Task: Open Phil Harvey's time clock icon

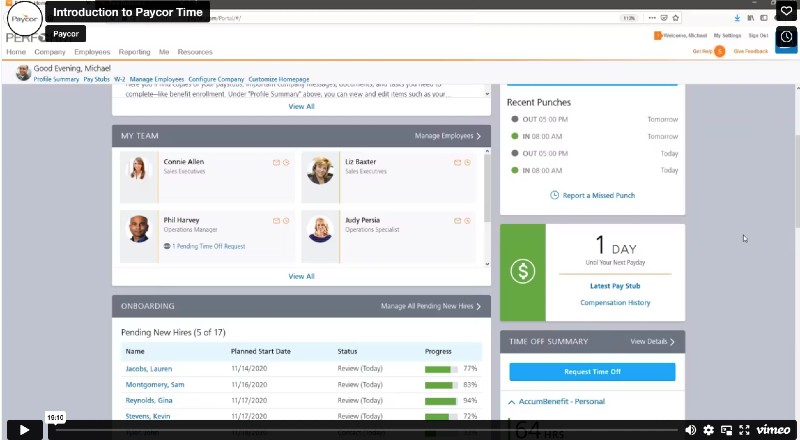Action: [286, 221]
